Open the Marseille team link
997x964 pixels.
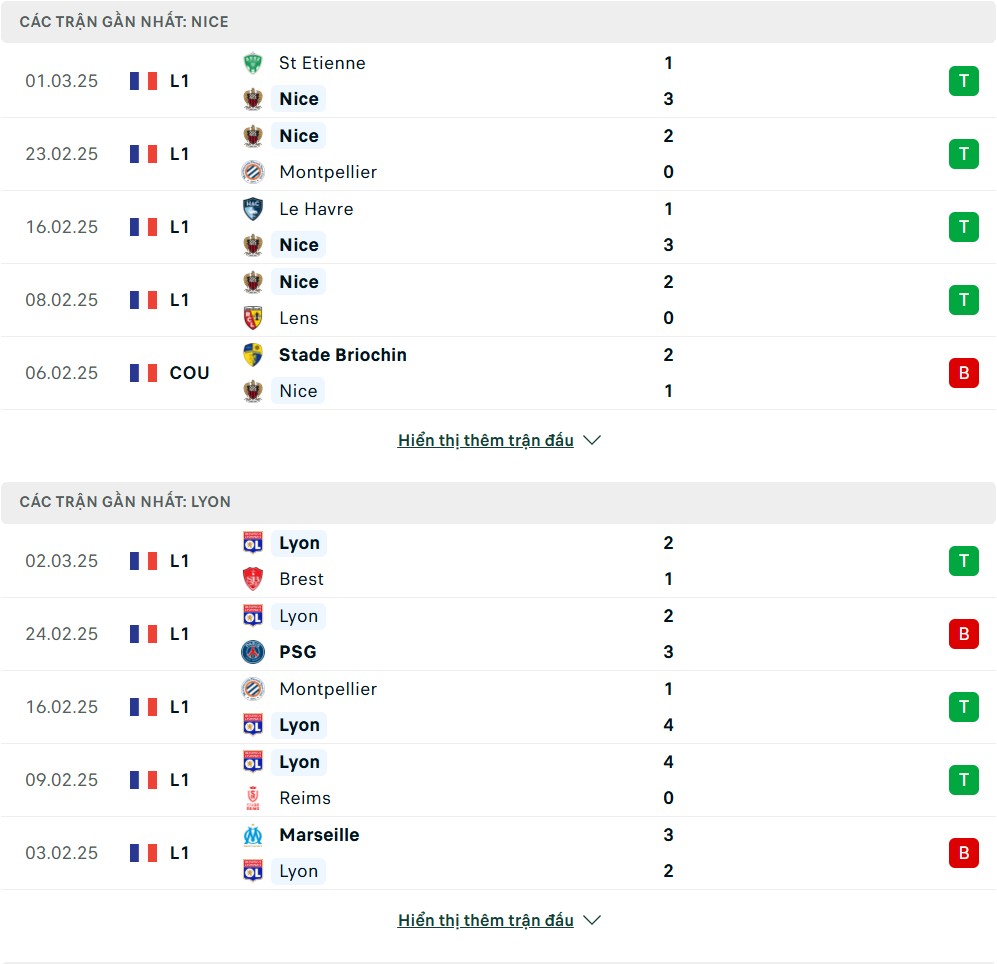point(319,835)
